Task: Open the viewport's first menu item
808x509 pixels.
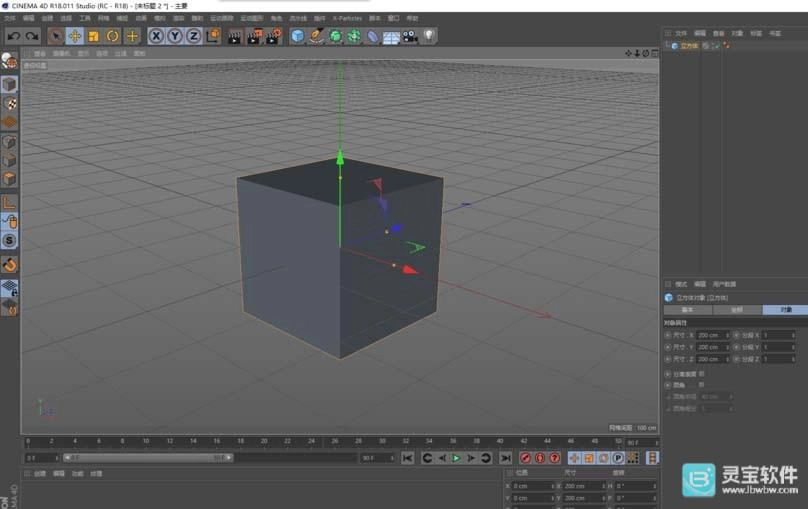Action: (40, 54)
